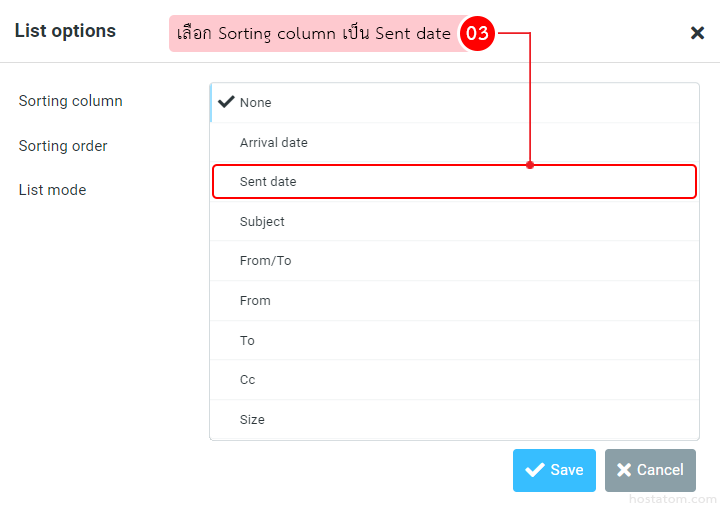Select the From/To option
The width and height of the screenshot is (720, 506).
[265, 261]
